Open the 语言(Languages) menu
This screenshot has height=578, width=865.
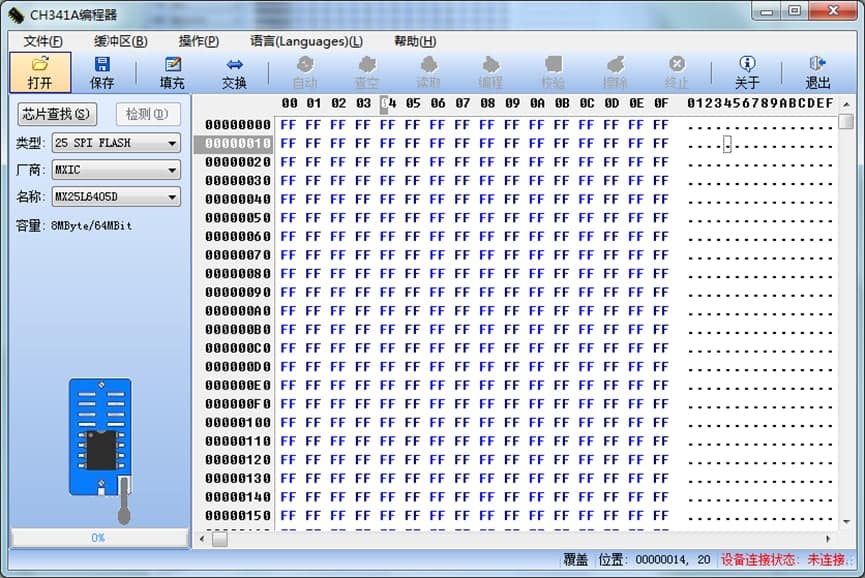coord(306,41)
